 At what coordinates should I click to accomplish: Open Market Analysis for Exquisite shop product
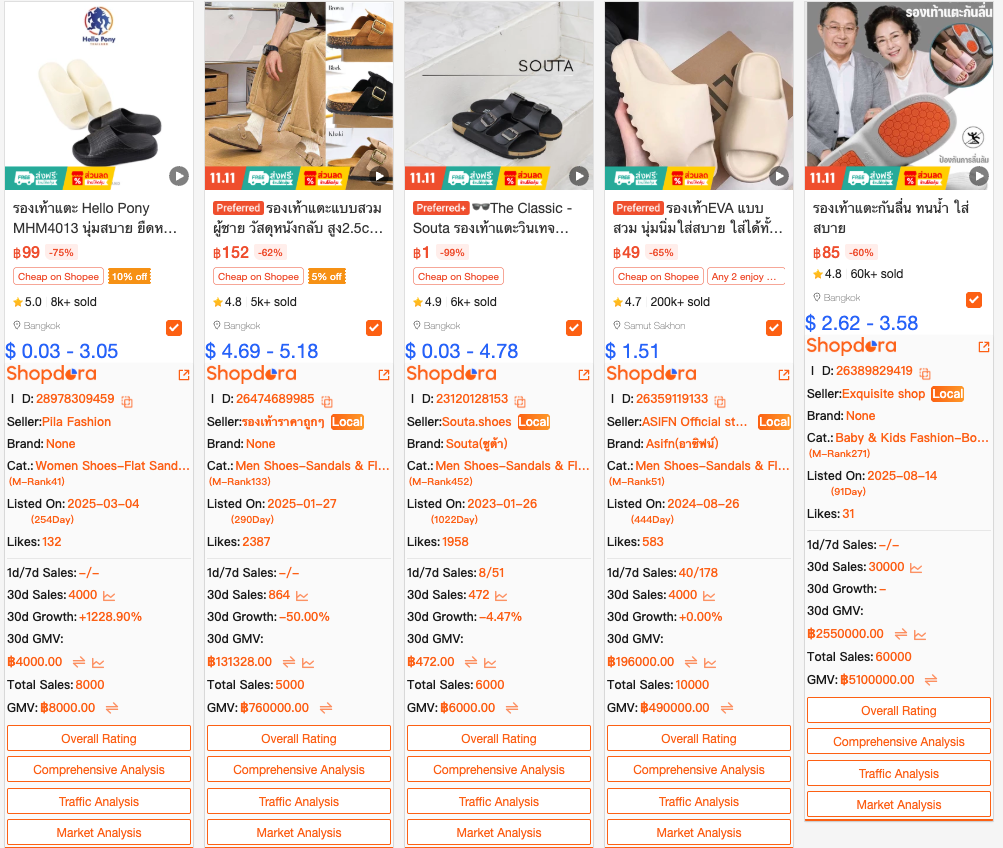pyautogui.click(x=899, y=805)
